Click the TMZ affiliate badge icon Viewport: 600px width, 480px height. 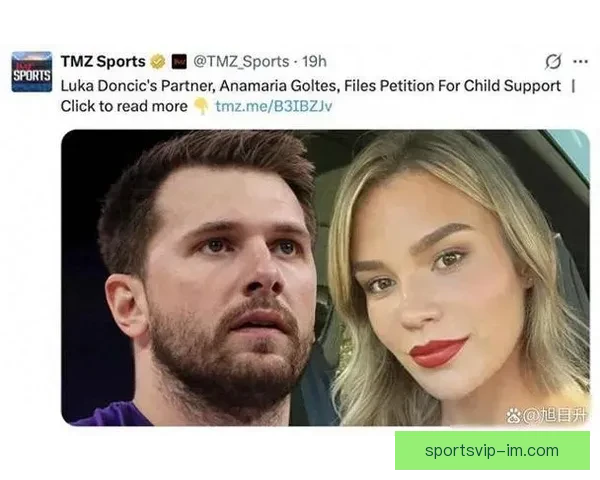pyautogui.click(x=179, y=62)
